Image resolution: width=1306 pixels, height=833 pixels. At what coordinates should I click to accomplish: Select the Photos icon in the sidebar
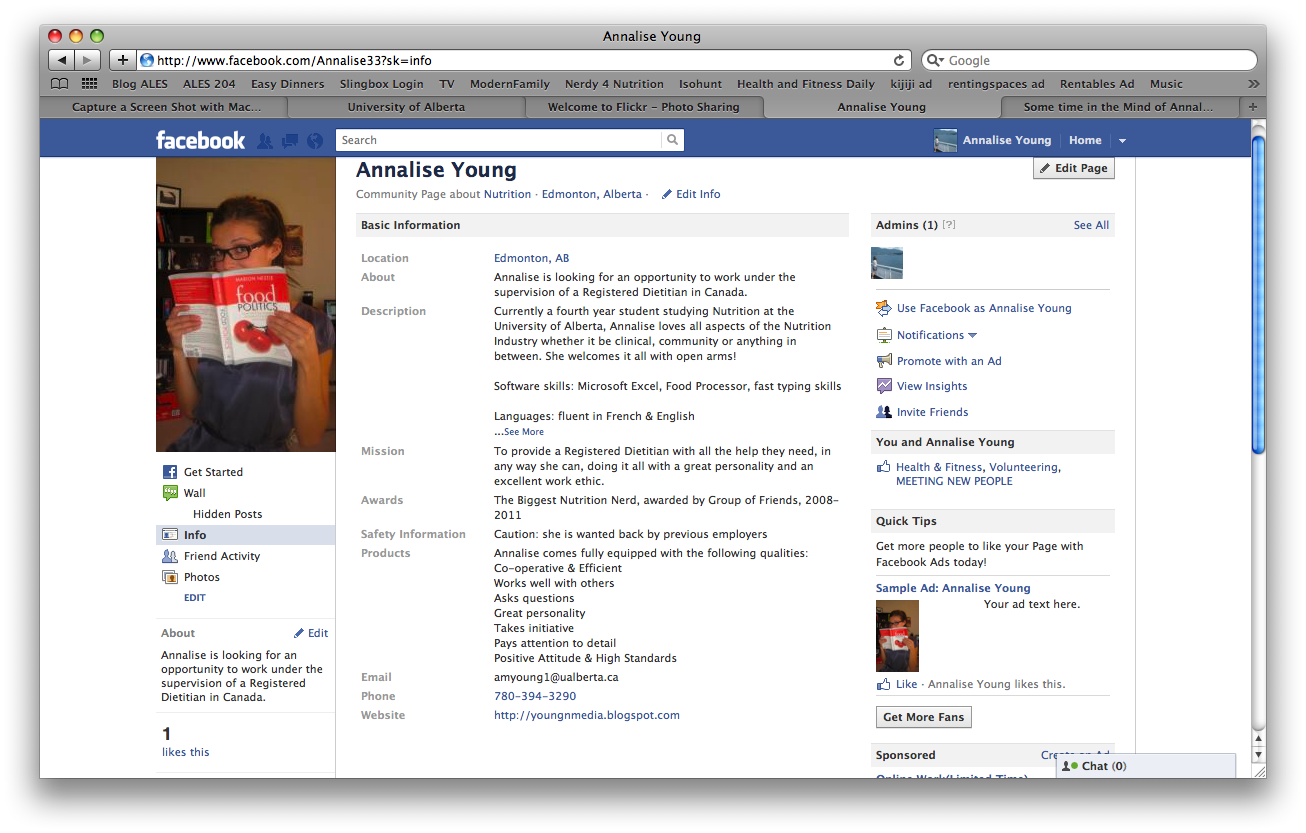(170, 577)
